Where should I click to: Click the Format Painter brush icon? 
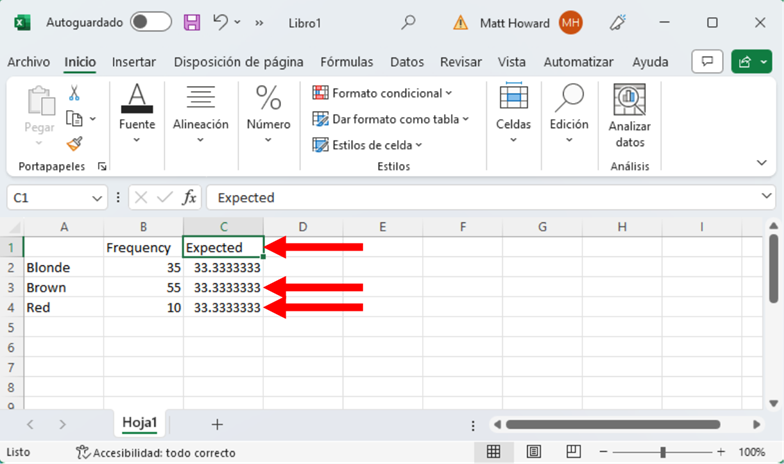pos(74,143)
